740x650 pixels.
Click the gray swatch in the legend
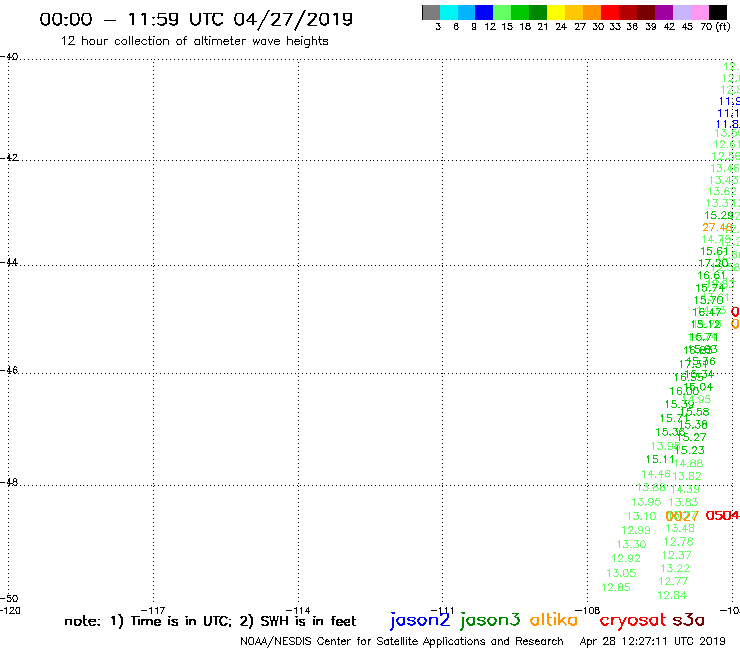coord(431,12)
